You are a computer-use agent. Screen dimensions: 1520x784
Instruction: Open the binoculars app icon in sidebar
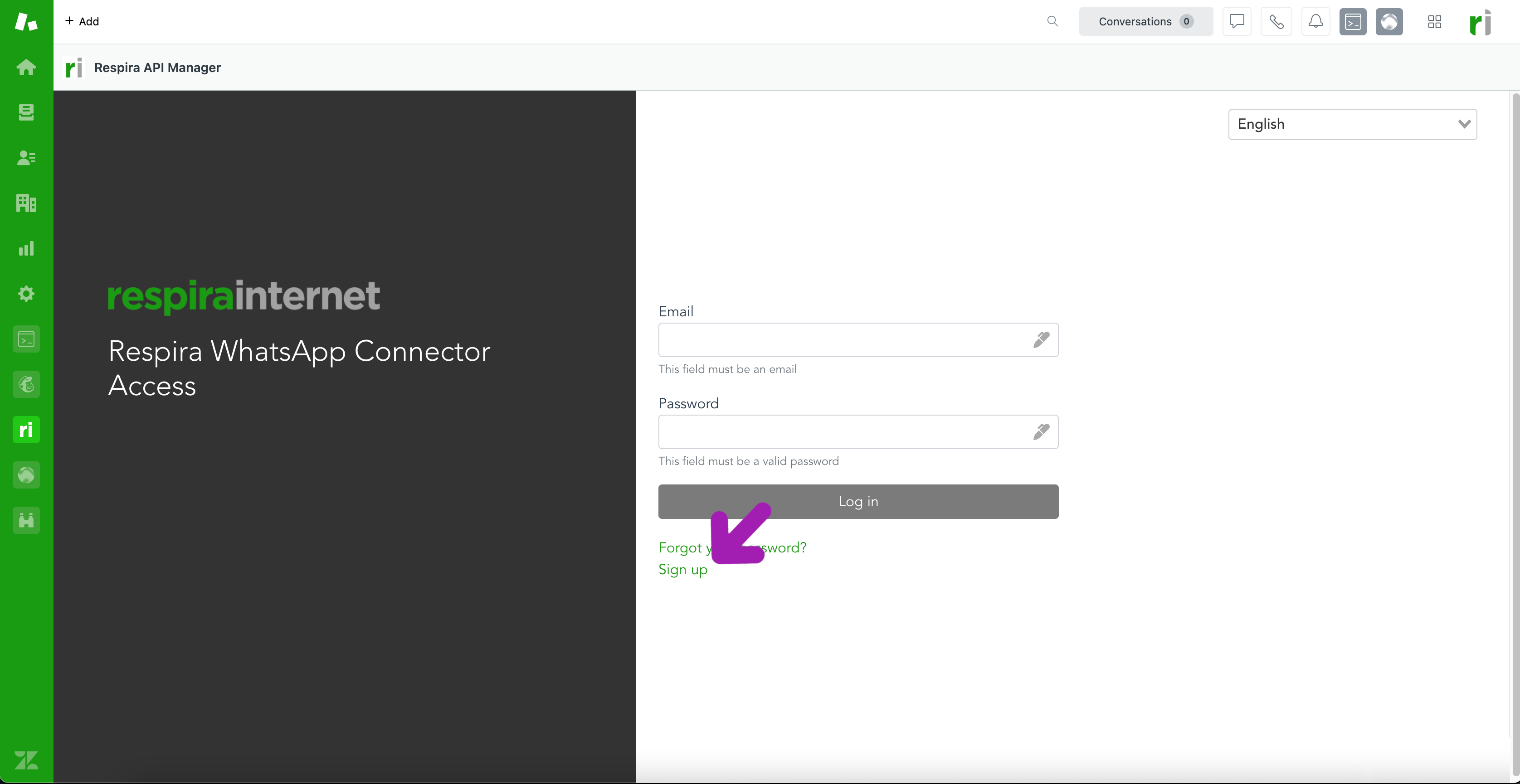pyautogui.click(x=26, y=520)
